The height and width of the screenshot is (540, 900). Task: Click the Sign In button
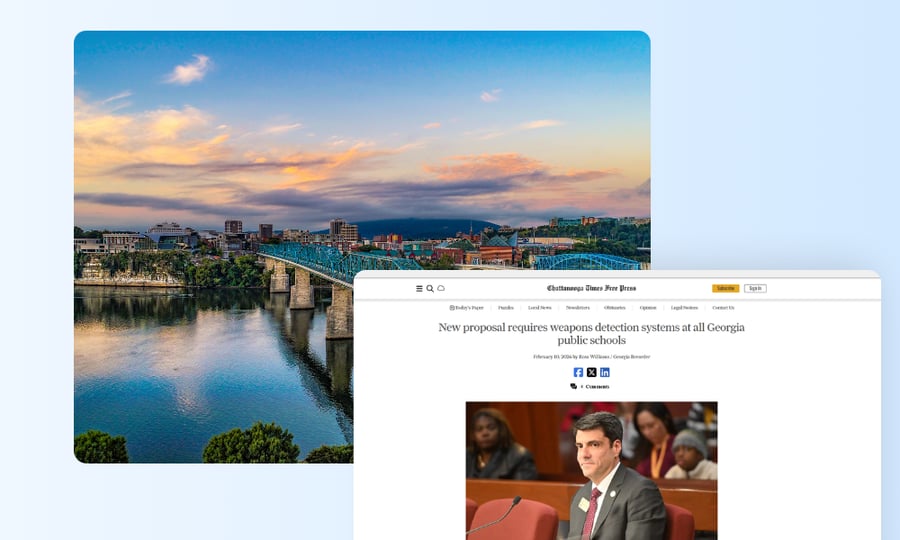tap(755, 288)
